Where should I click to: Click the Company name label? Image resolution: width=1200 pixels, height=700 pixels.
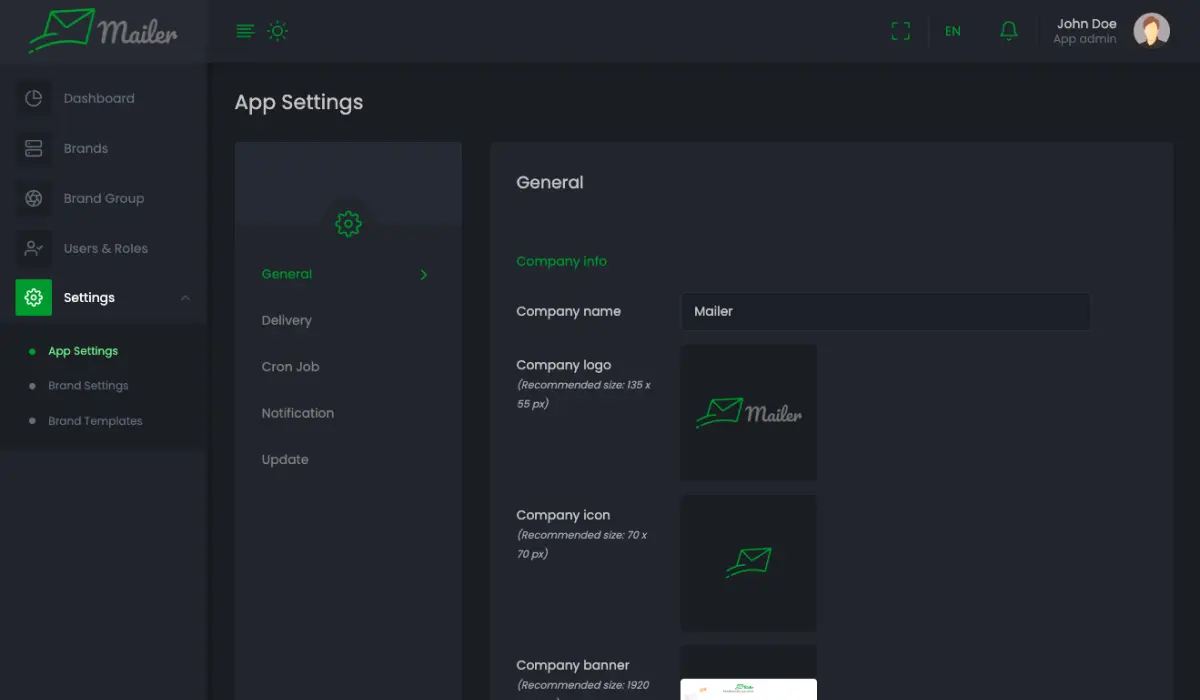click(x=568, y=311)
